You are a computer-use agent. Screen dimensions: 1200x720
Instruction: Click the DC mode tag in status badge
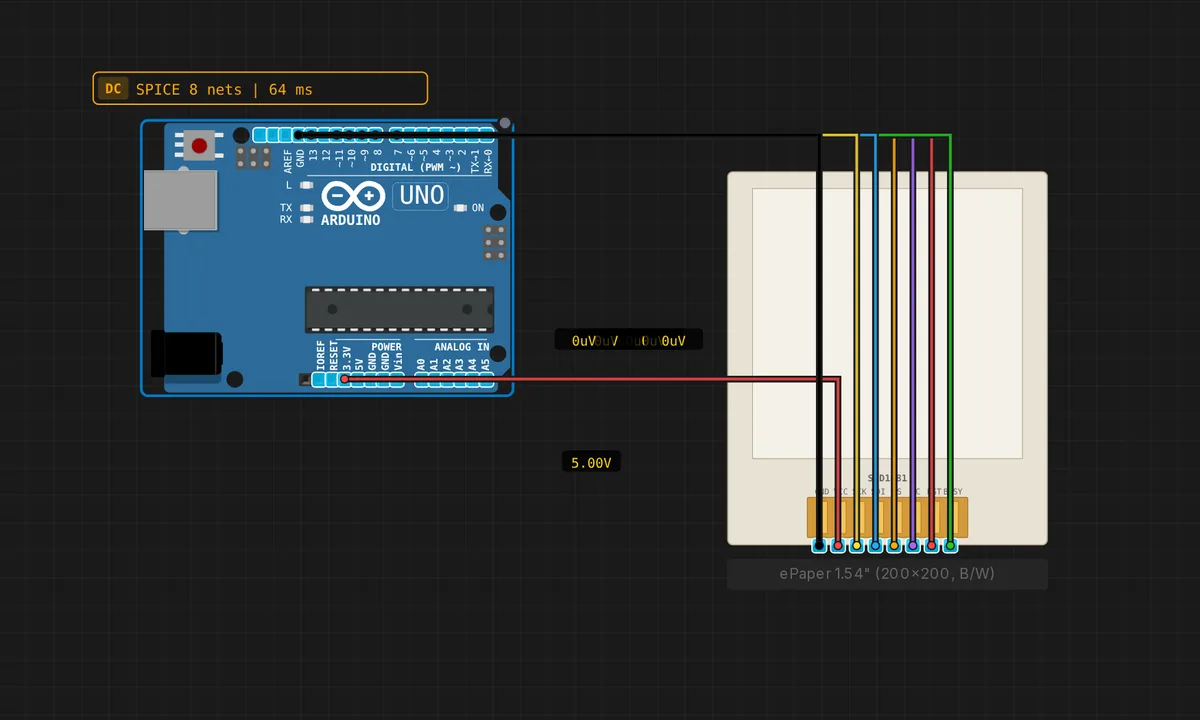(x=113, y=89)
